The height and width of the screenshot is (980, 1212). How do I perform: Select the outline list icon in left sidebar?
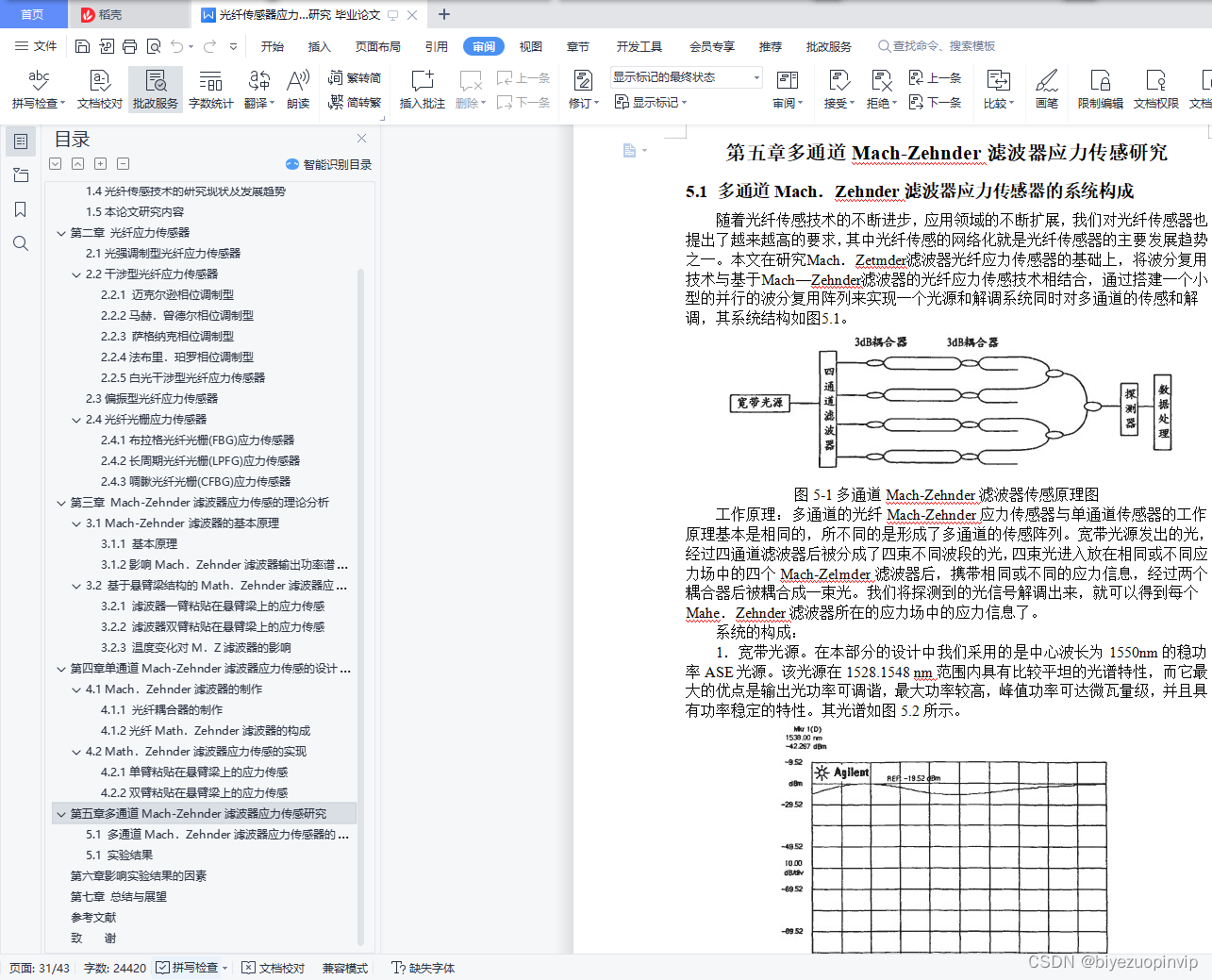[20, 141]
